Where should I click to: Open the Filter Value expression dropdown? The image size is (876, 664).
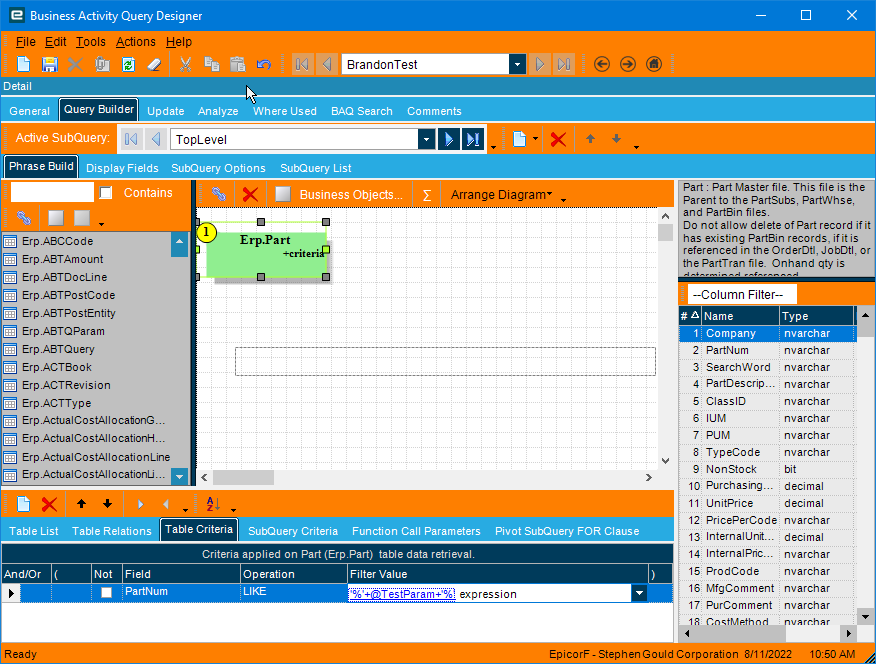click(x=639, y=593)
